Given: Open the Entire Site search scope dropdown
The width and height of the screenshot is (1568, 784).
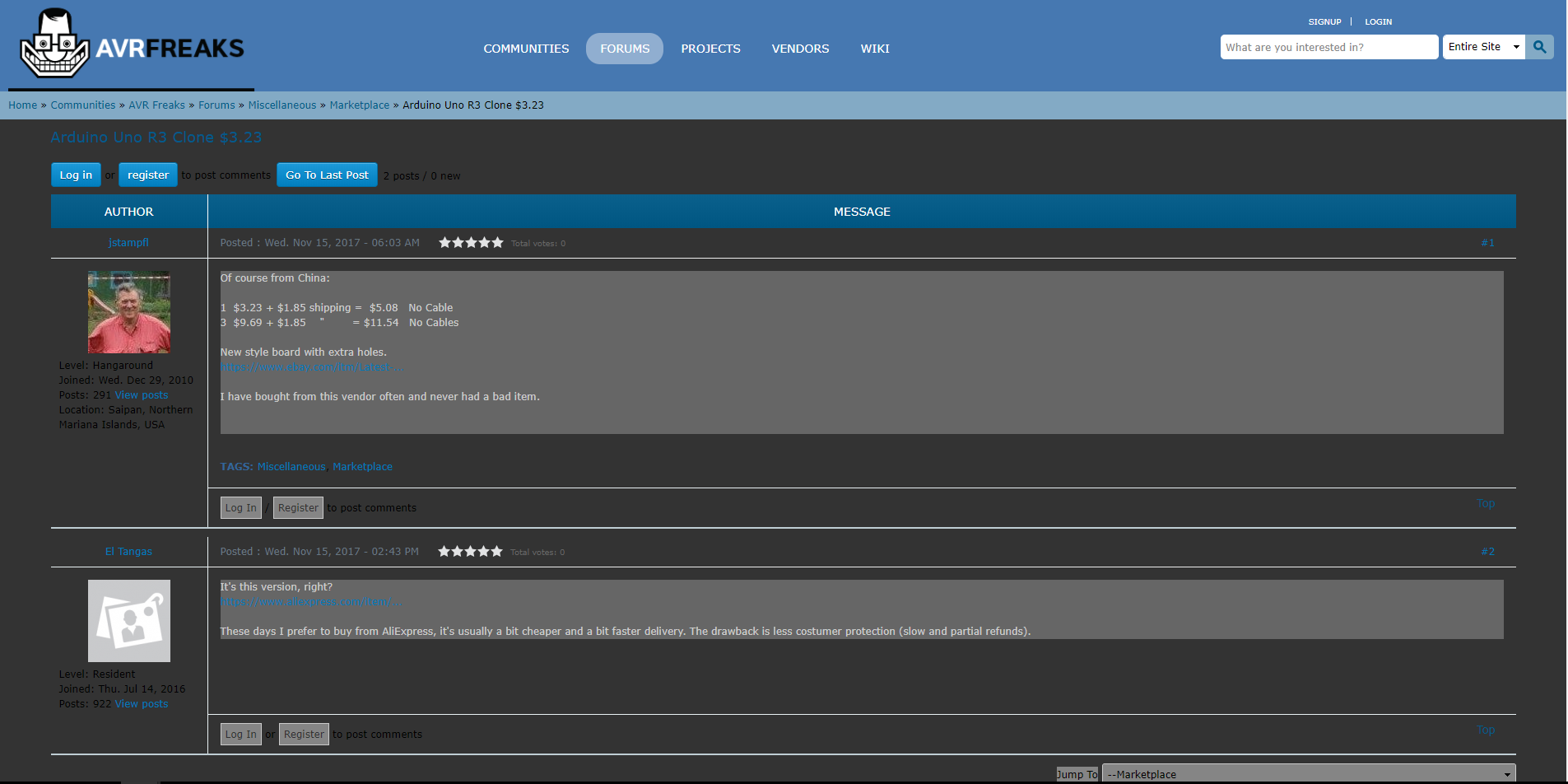Looking at the screenshot, I should tap(1483, 47).
